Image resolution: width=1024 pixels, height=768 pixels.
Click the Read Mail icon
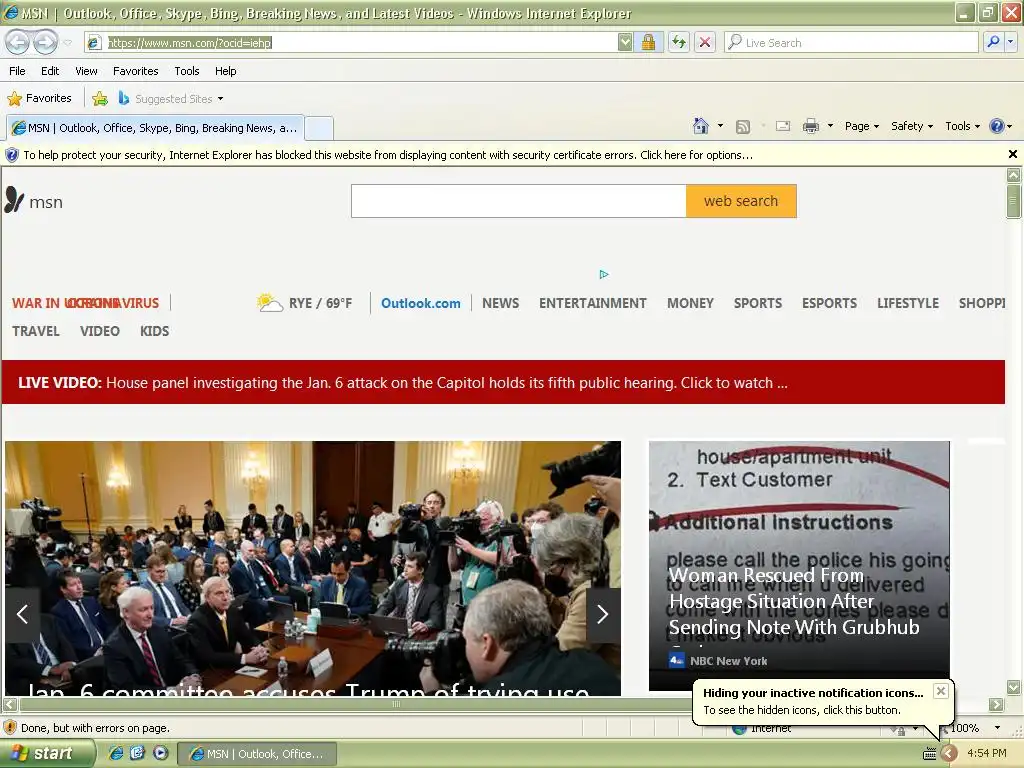click(x=782, y=127)
